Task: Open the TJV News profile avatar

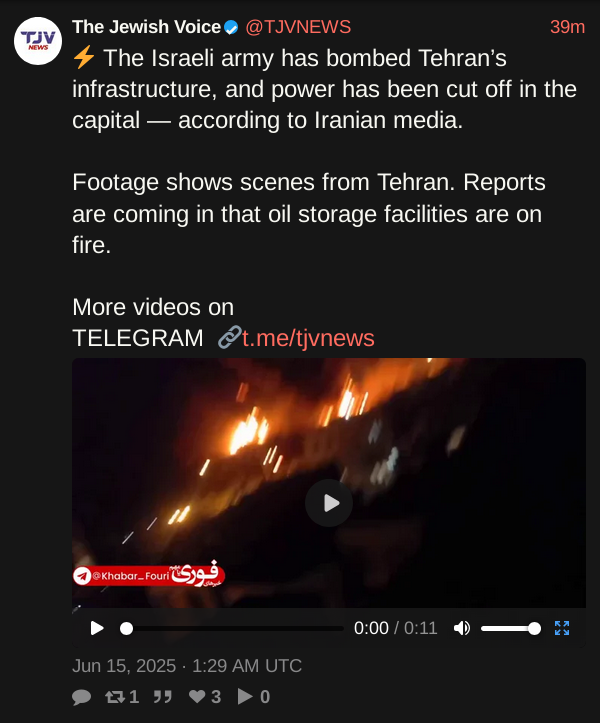Action: 38,41
